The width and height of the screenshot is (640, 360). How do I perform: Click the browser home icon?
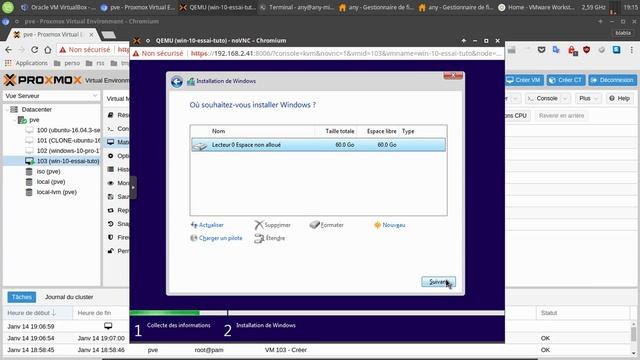click(x=48, y=50)
